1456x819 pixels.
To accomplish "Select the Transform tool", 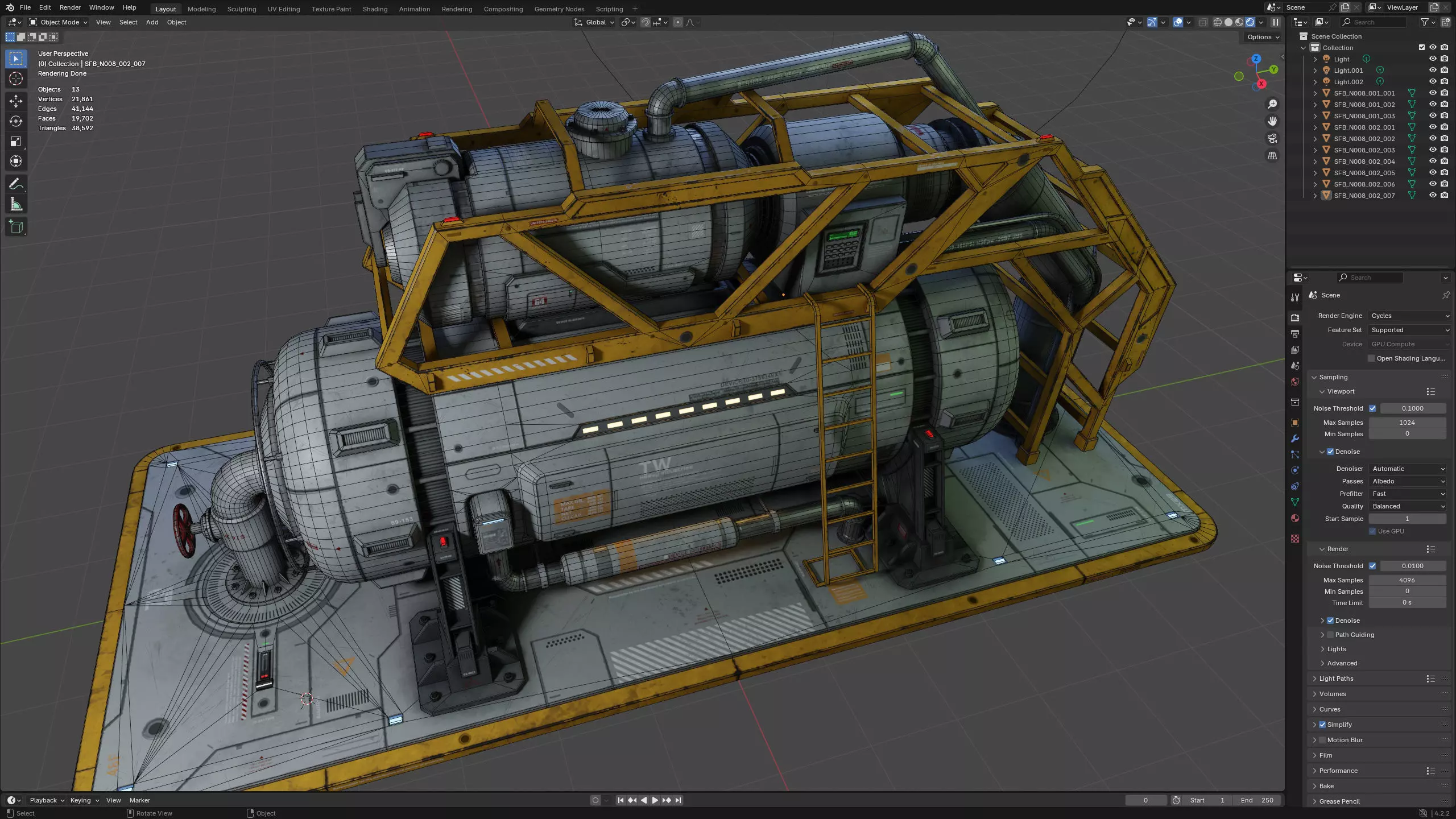I will 16,161.
